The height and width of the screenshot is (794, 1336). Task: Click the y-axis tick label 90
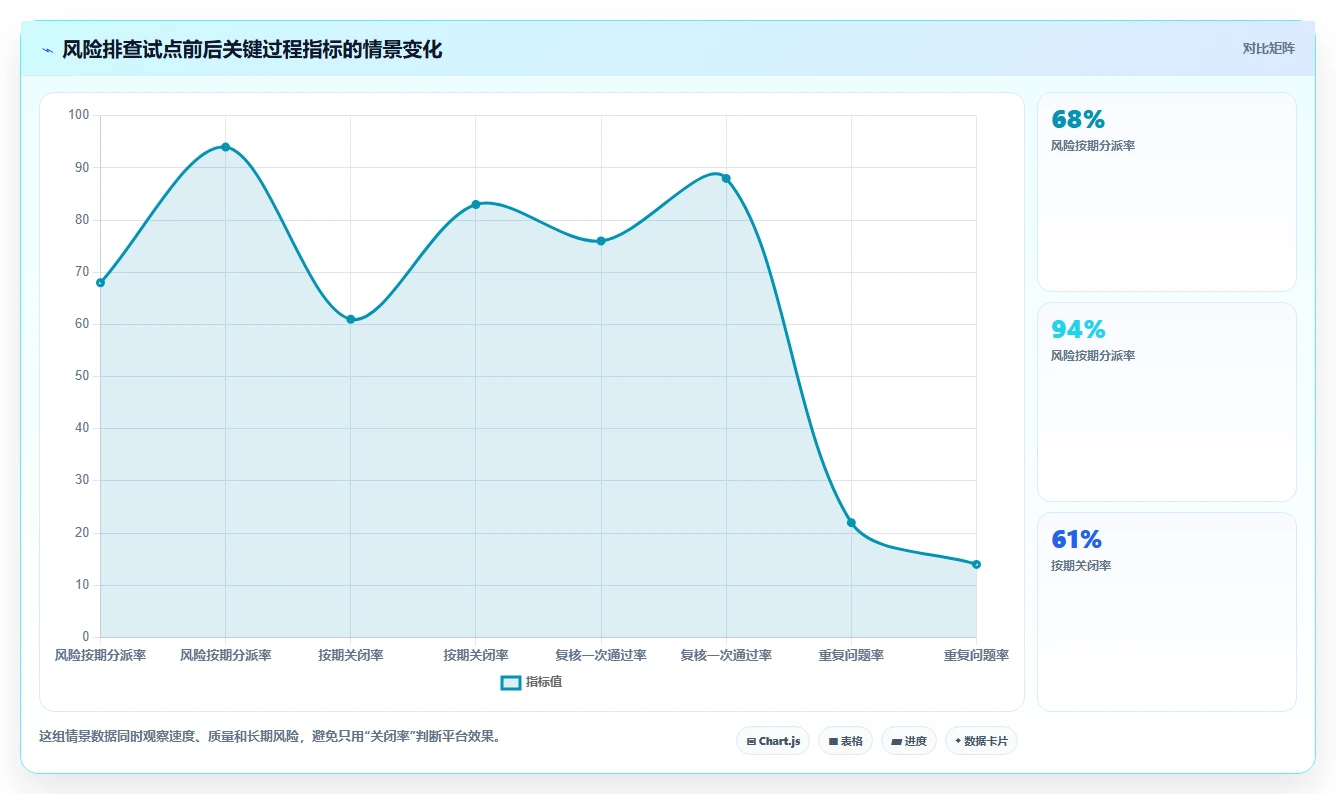[x=82, y=167]
